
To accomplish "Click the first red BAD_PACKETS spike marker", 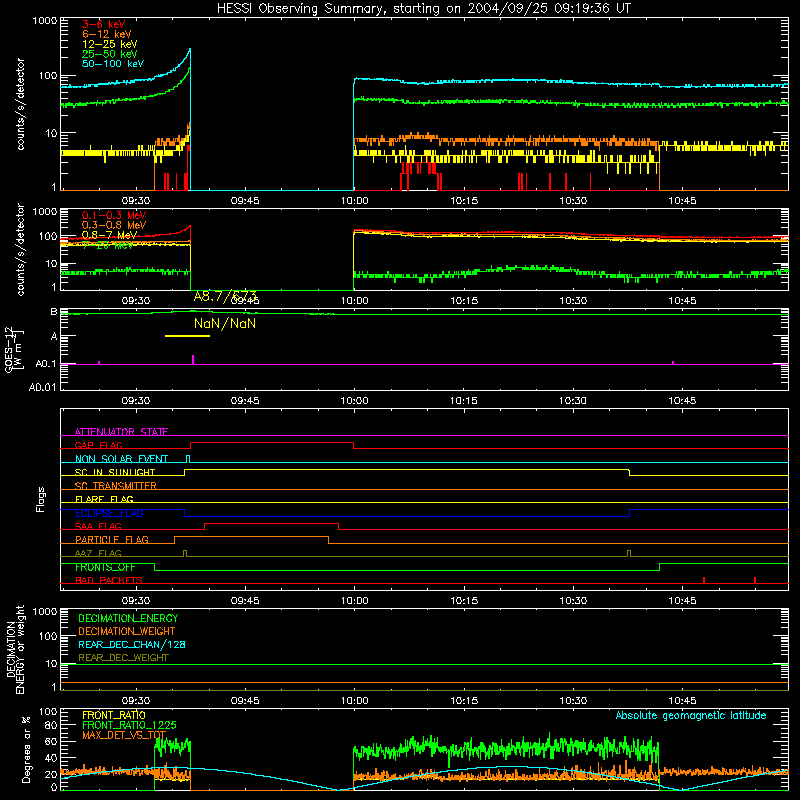I will pyautogui.click(x=704, y=580).
